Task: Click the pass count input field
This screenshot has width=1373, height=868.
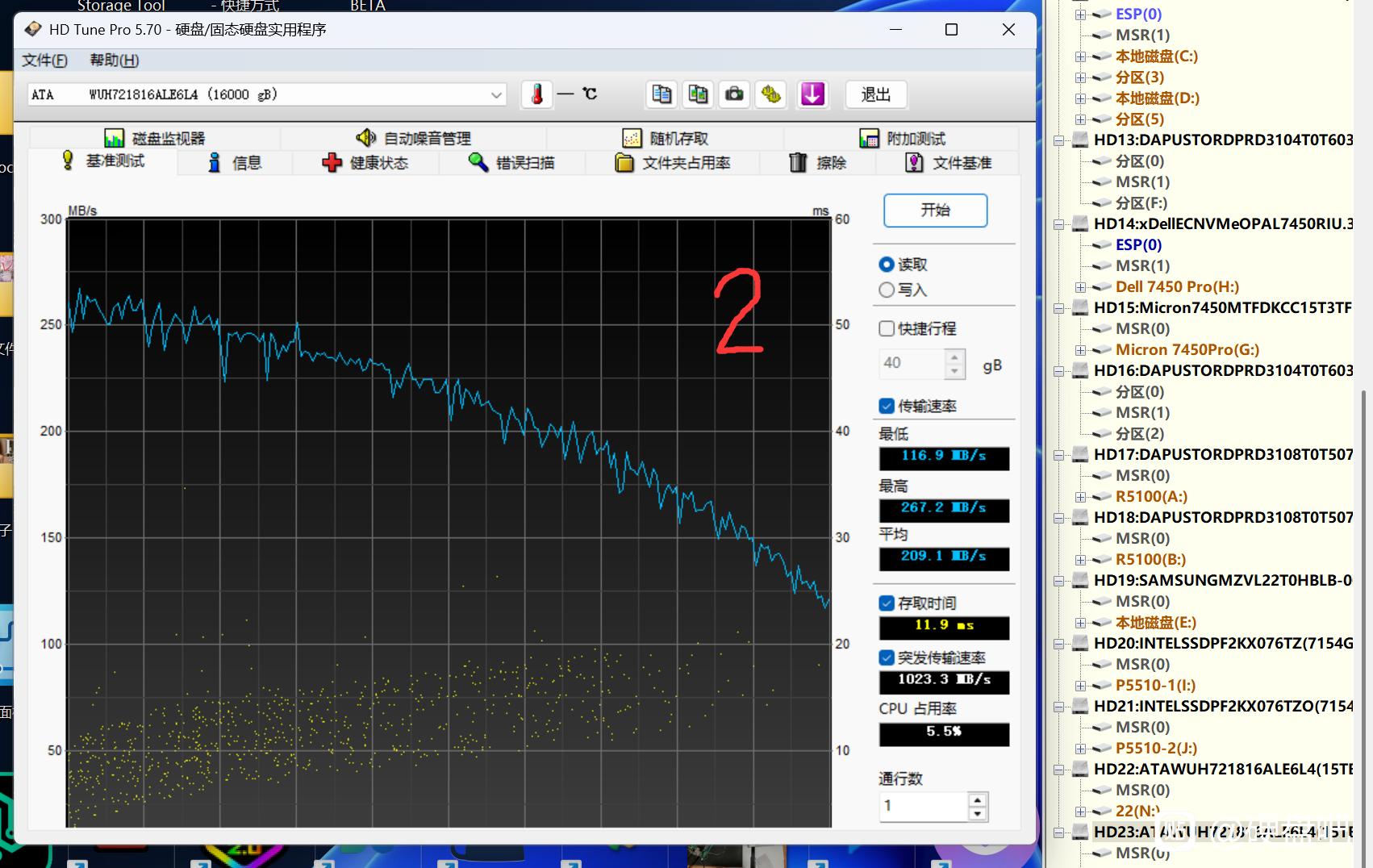Action: click(923, 806)
